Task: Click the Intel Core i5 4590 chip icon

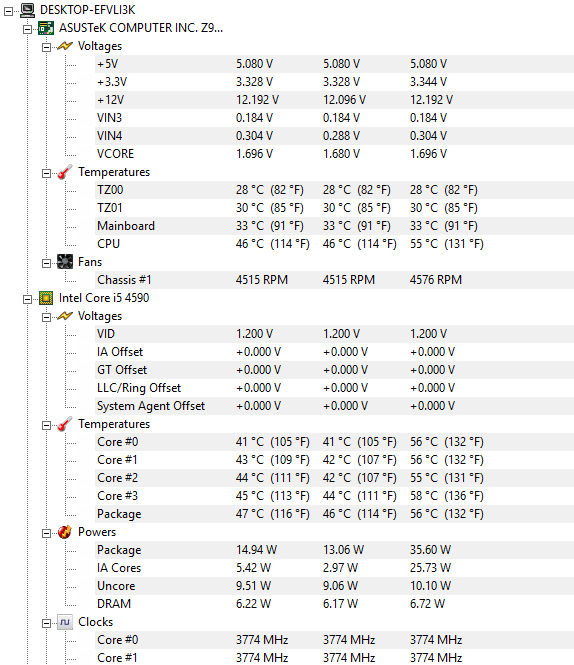Action: pos(46,298)
